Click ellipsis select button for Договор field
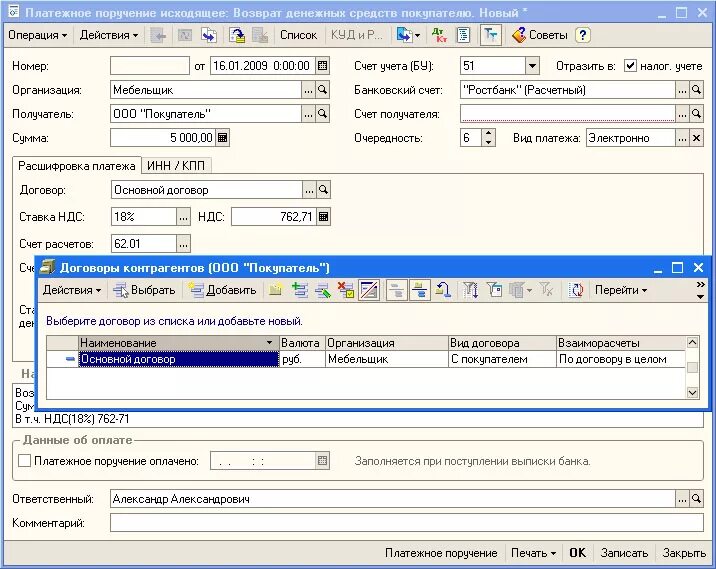 tap(309, 190)
